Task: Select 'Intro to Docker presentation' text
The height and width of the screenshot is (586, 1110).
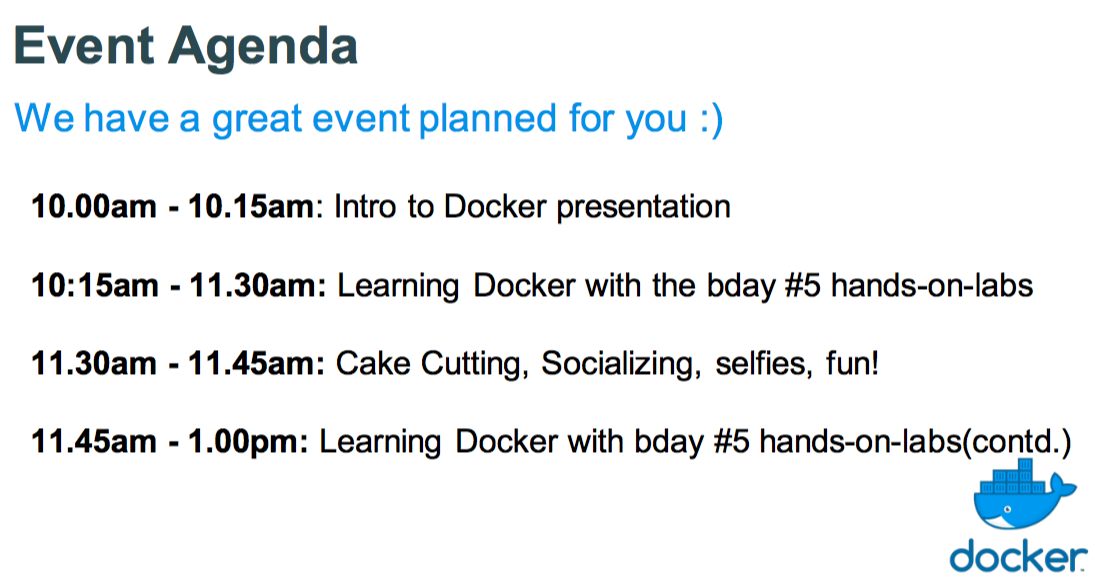Action: click(x=532, y=208)
